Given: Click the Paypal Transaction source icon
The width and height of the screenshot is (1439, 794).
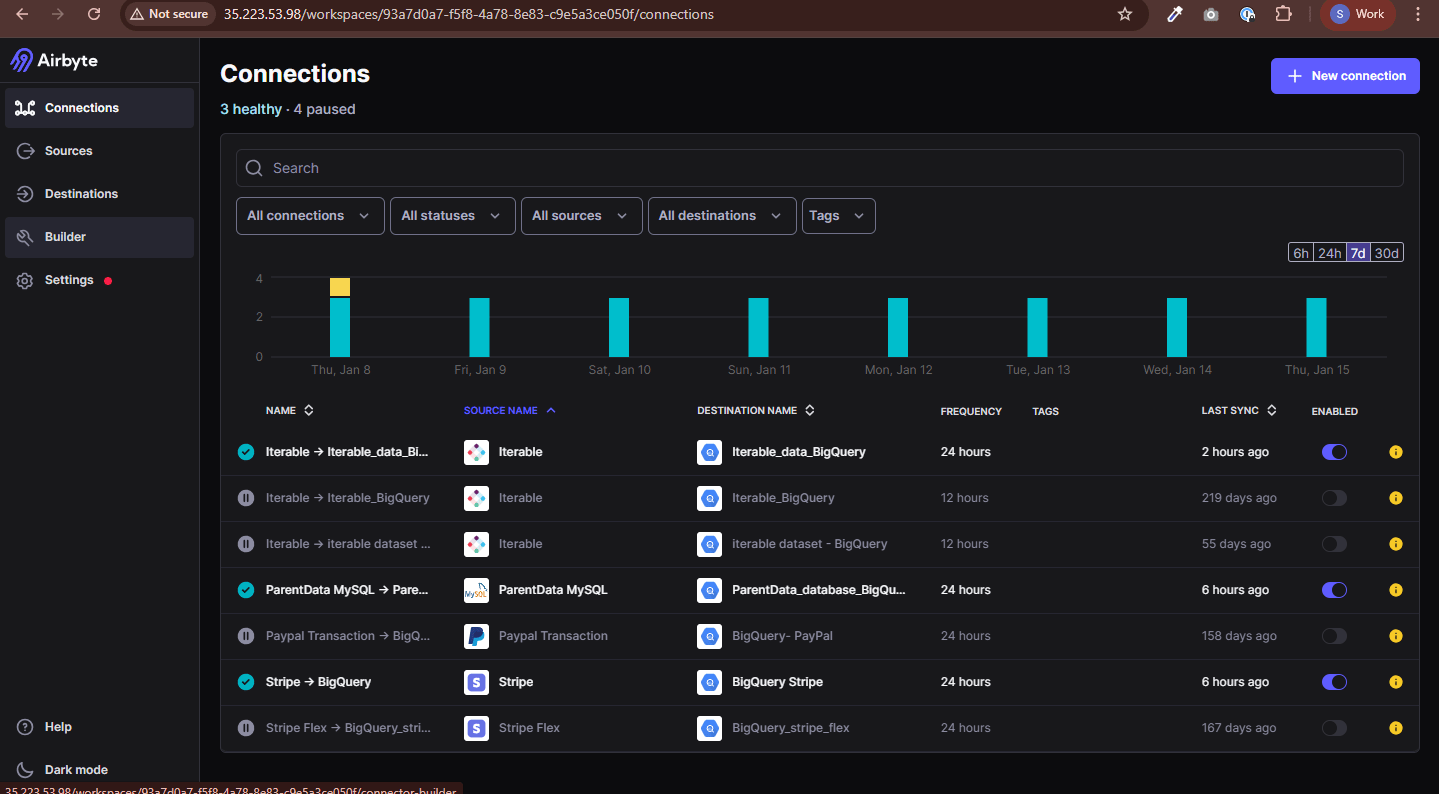Looking at the screenshot, I should [476, 636].
